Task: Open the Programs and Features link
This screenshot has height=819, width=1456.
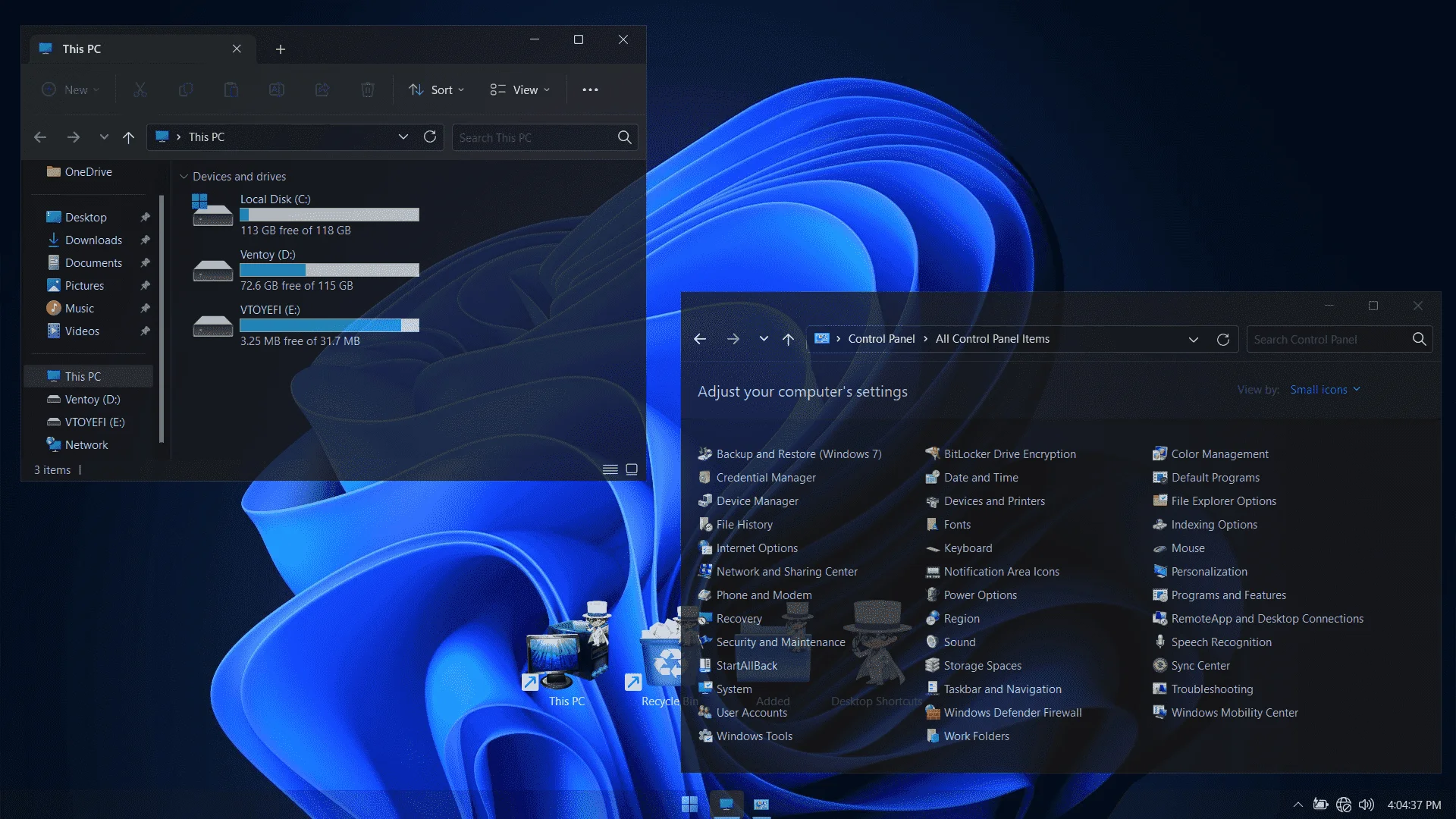Action: (x=1228, y=595)
